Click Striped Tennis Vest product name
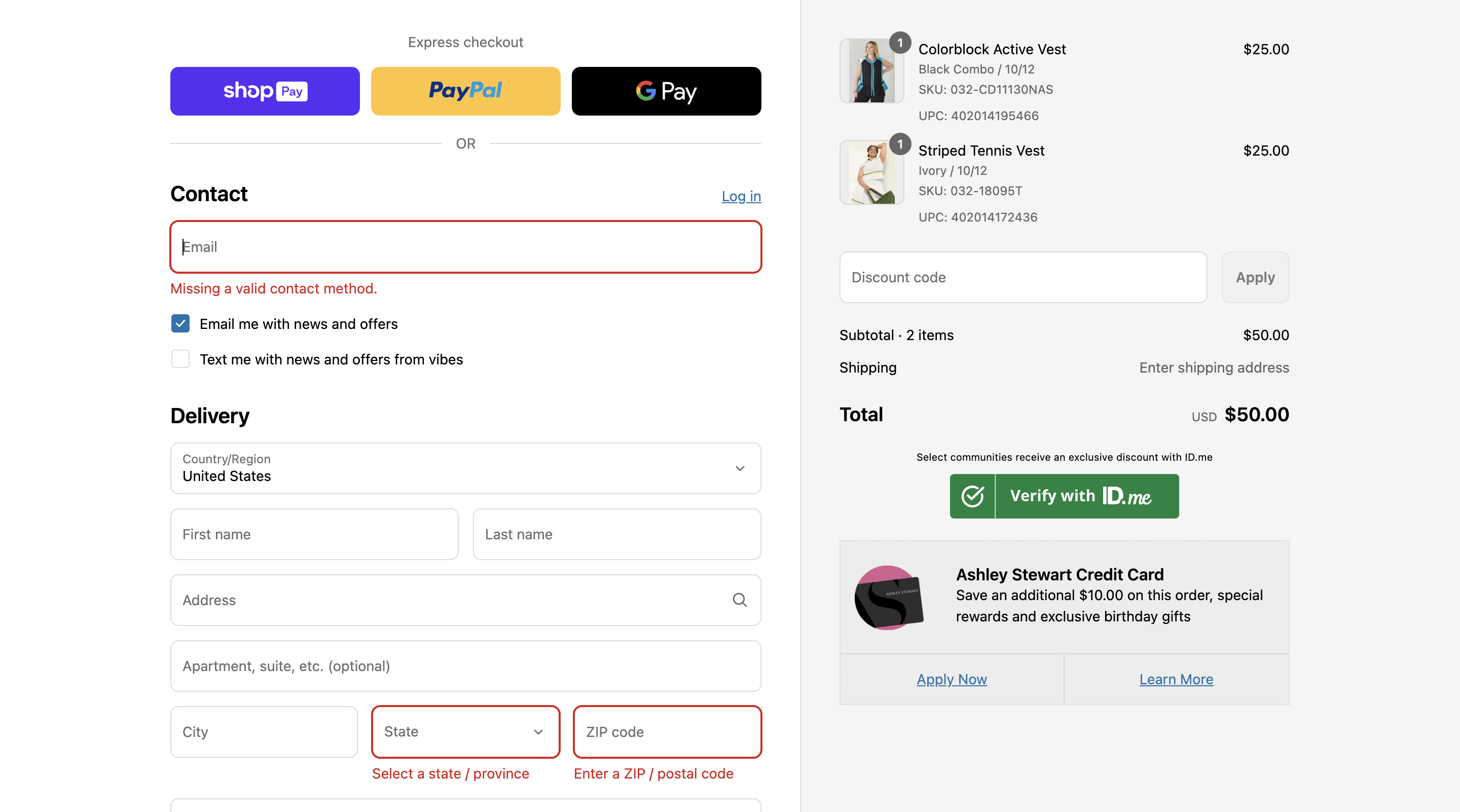This screenshot has width=1460, height=812. click(981, 151)
